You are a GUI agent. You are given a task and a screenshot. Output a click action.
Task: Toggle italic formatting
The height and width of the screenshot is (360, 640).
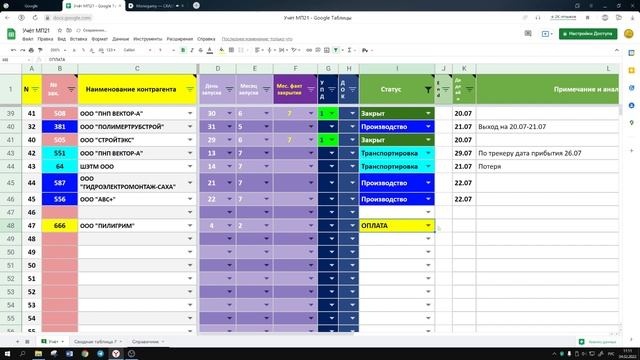[192, 50]
